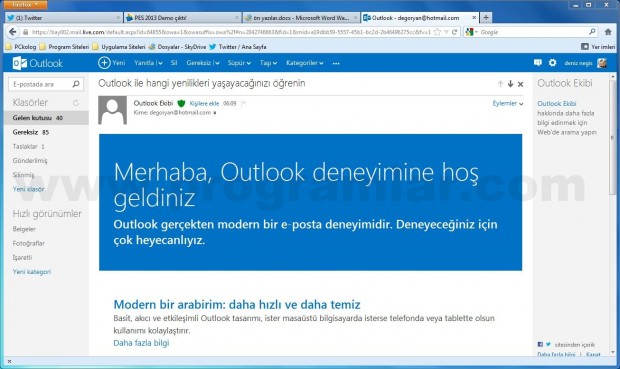Show Belgeler quick view
Viewport: 620px width, 369px height.
(24, 229)
